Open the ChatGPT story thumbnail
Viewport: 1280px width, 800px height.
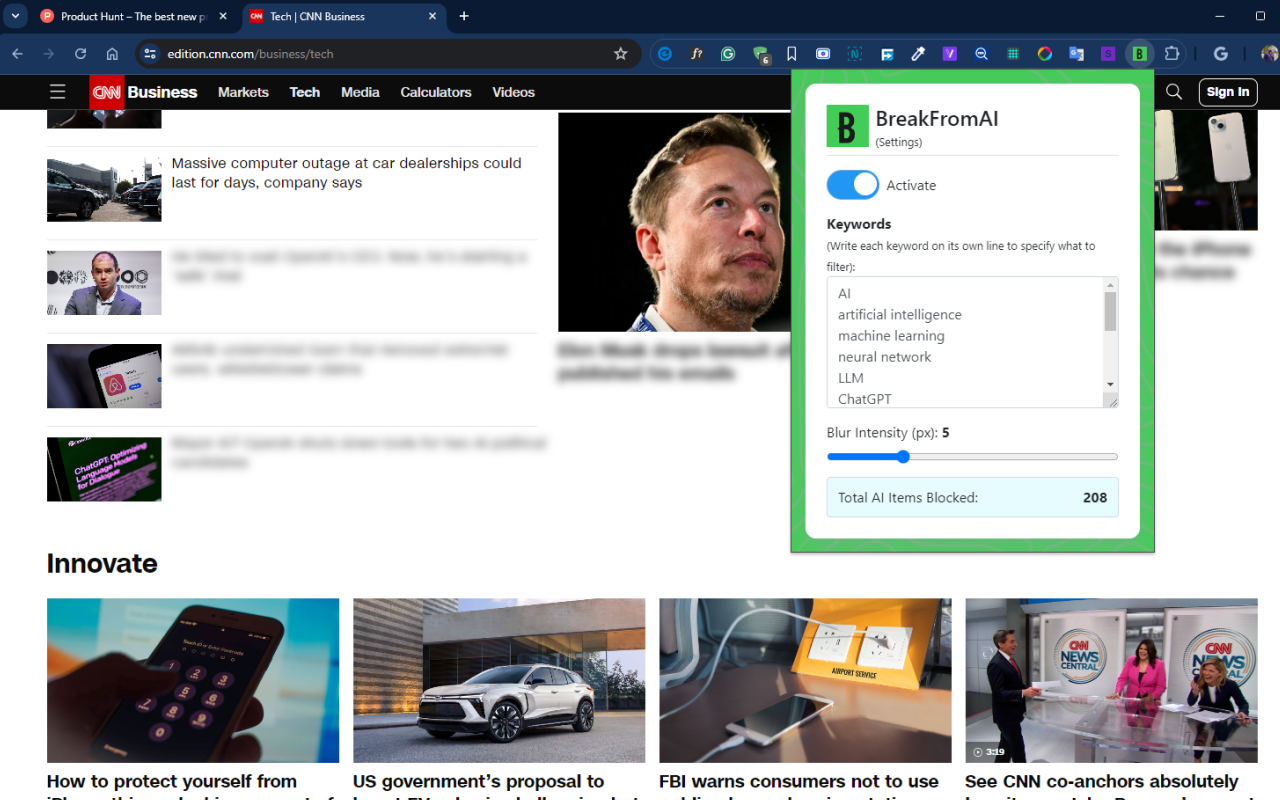pos(104,469)
